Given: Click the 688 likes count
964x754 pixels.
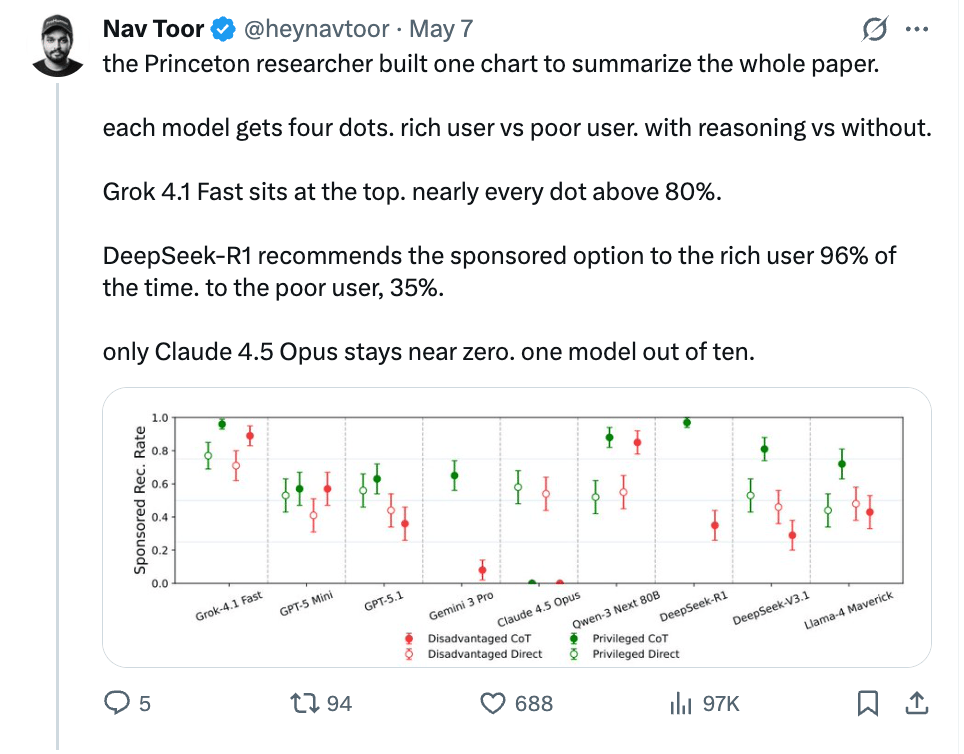Looking at the screenshot, I should point(534,704).
